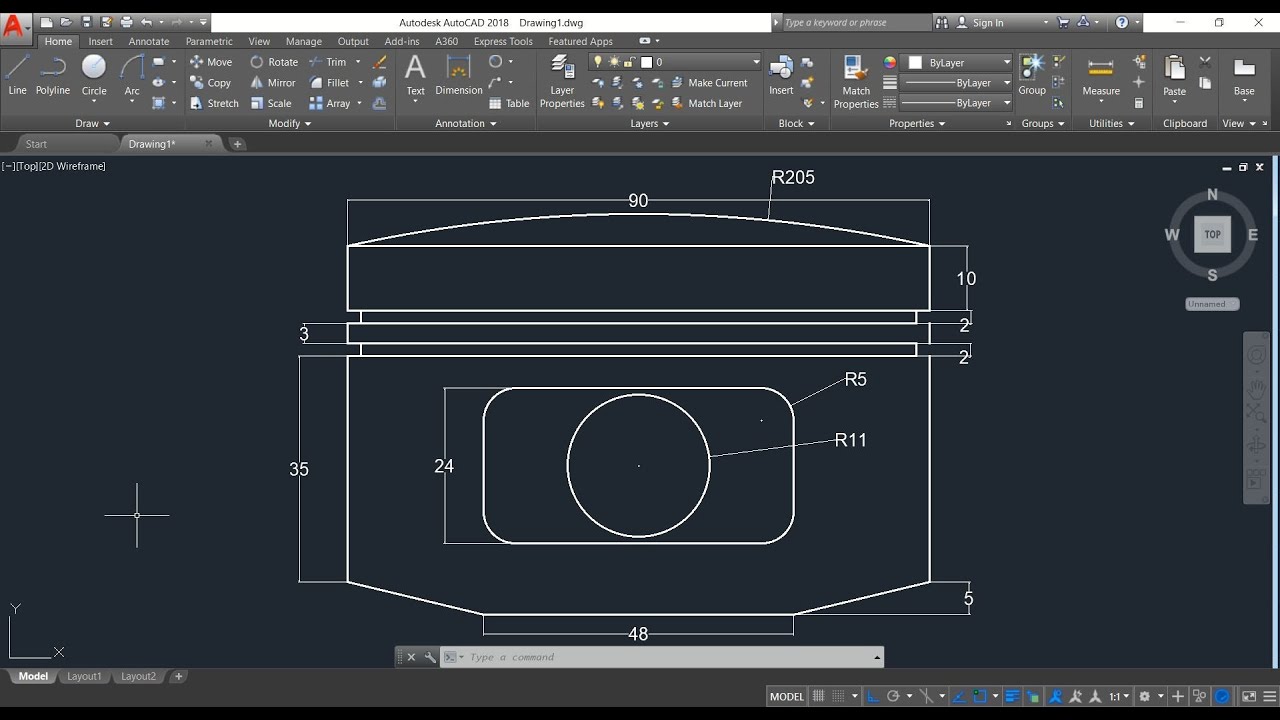Switch to the Manage ribbon tab
Viewport: 1280px width, 720px height.
click(x=303, y=41)
